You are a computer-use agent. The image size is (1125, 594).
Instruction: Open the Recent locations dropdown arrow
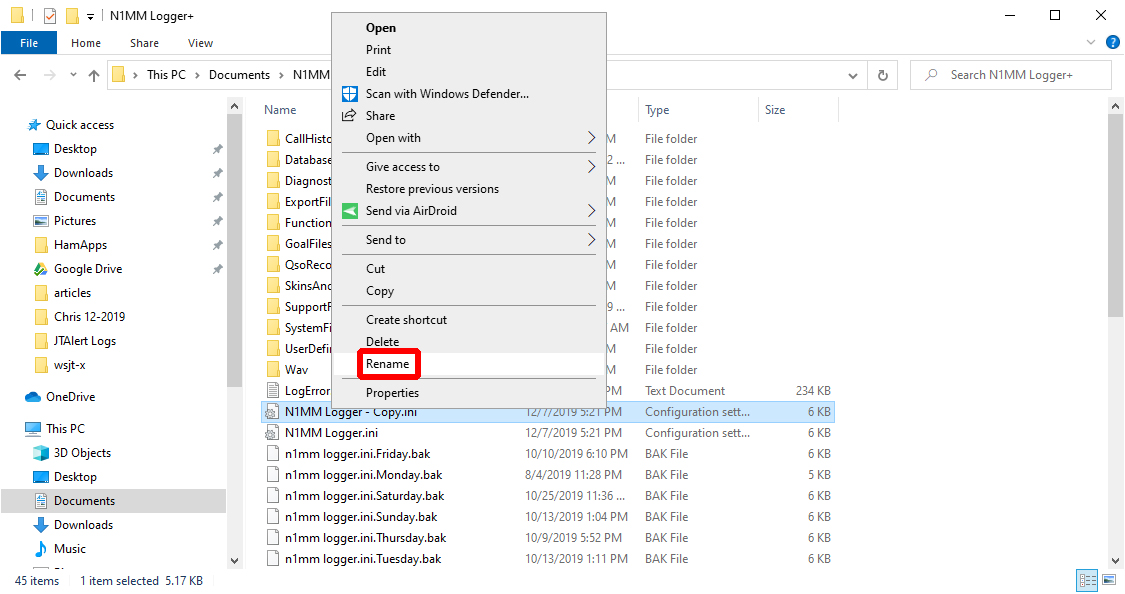[x=73, y=75]
